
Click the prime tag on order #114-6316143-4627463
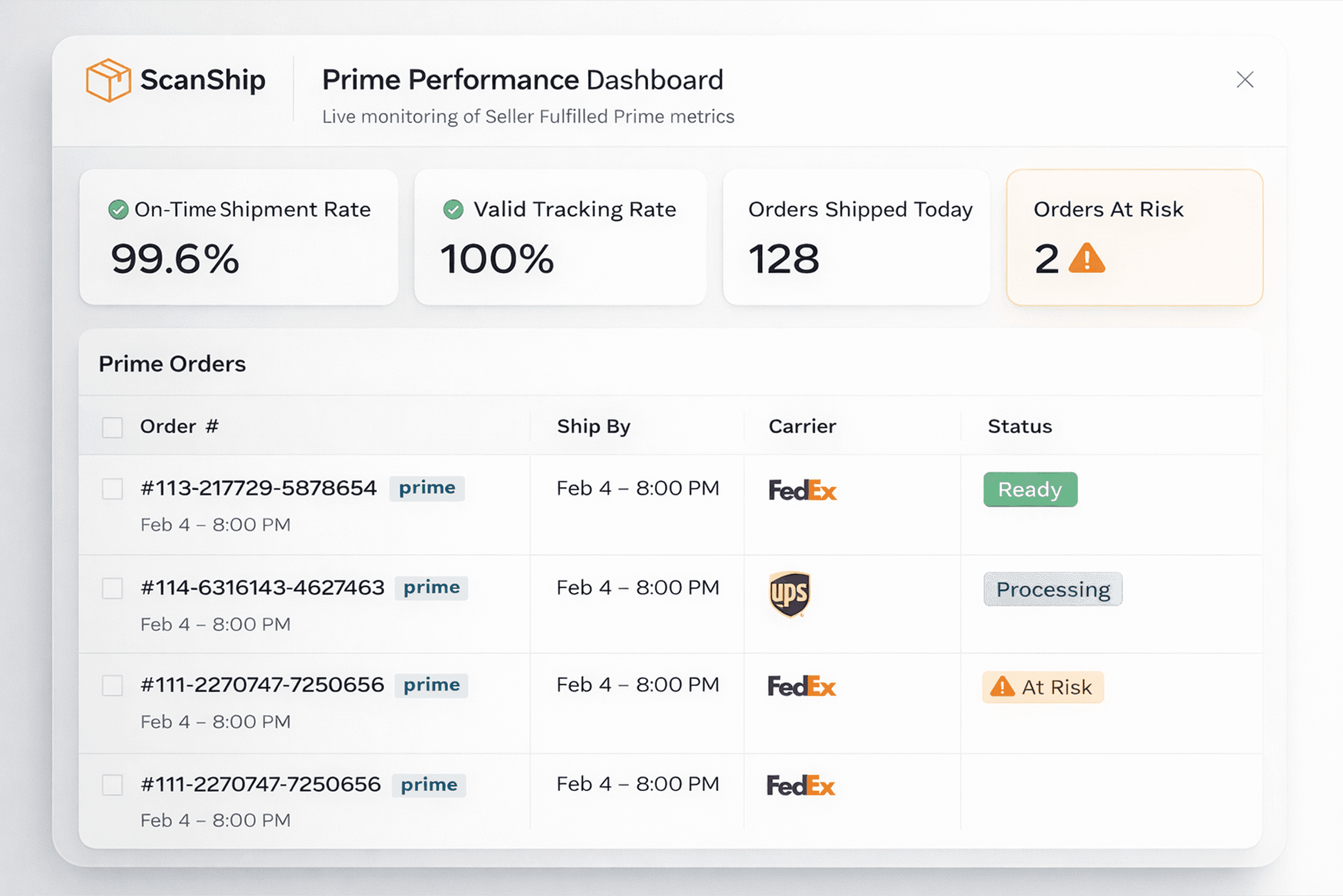click(431, 588)
